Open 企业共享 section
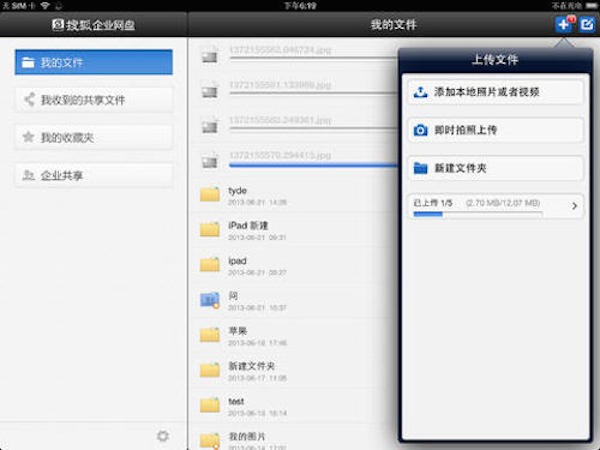This screenshot has height=450, width=600. point(94,175)
